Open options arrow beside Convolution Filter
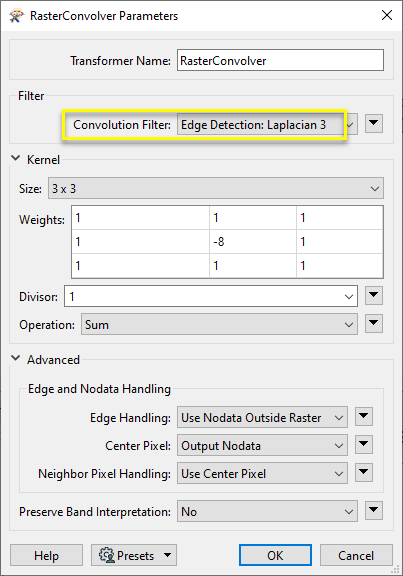Viewport: 403px width, 576px height. (374, 124)
